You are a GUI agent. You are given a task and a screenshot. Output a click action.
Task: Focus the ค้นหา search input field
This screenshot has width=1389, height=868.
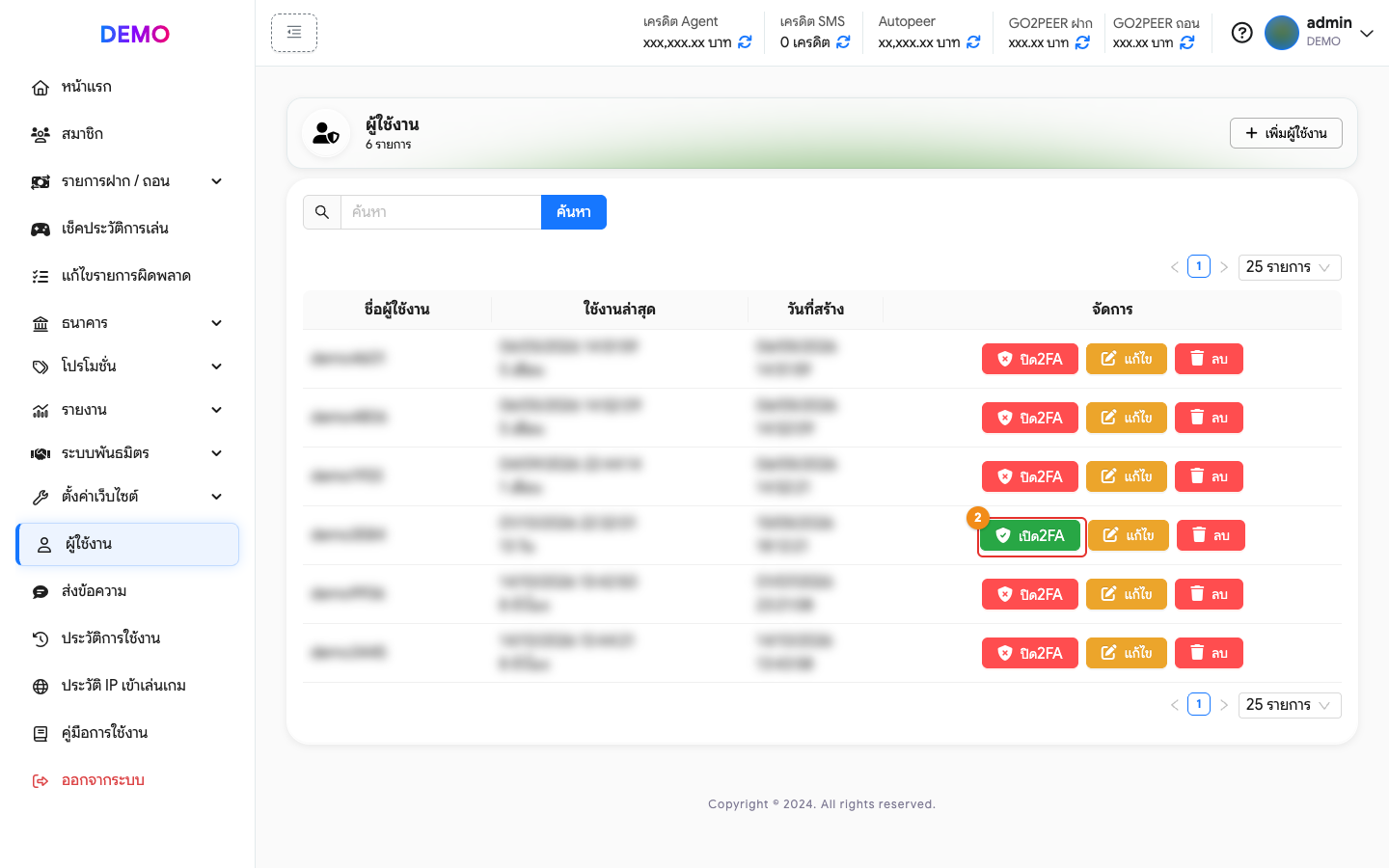[441, 212]
